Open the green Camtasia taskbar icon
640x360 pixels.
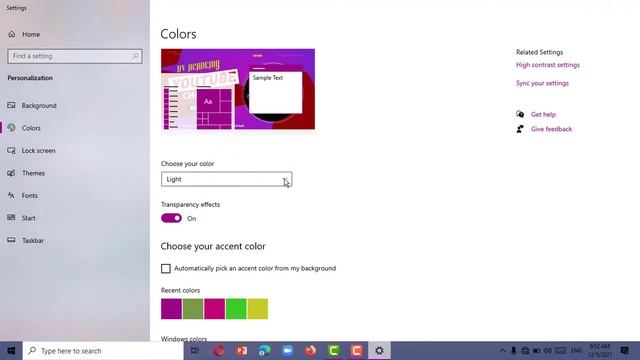coord(333,351)
